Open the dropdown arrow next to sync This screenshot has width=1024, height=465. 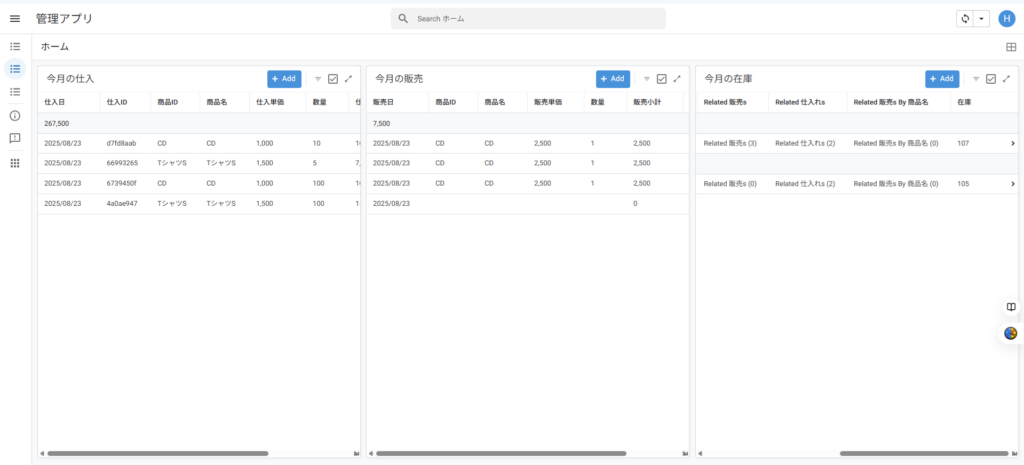coord(981,18)
